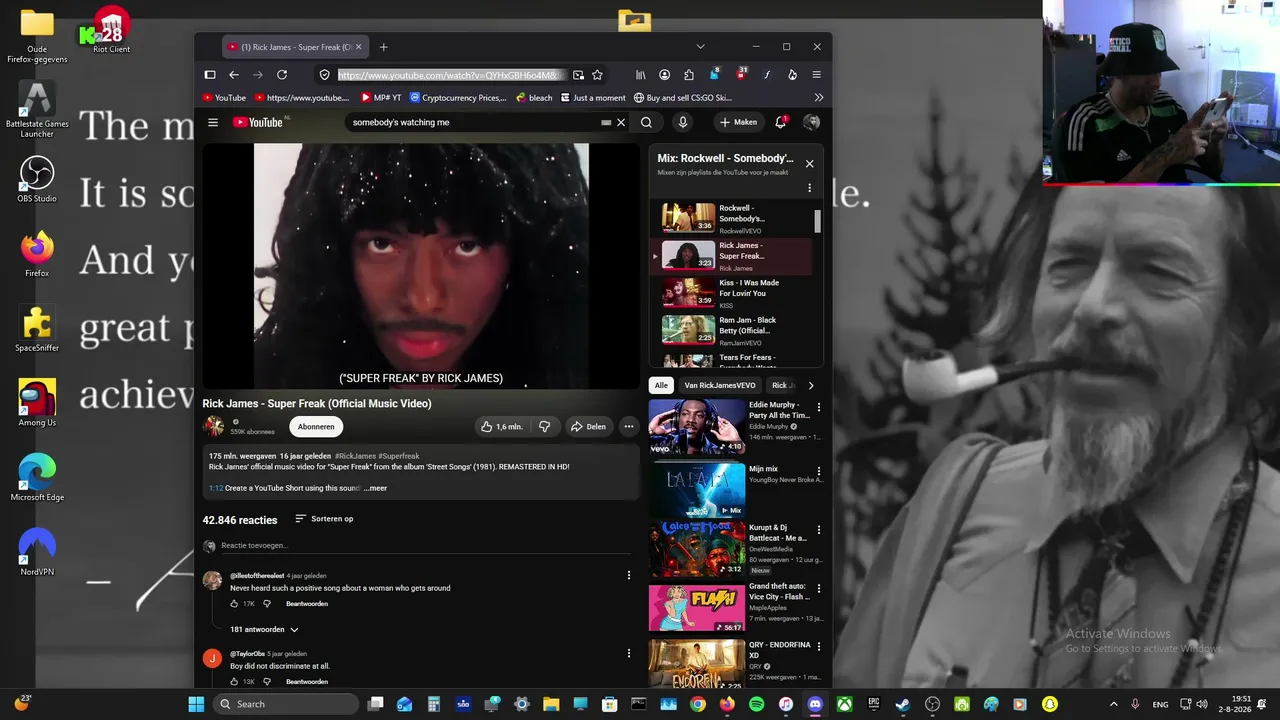
Task: Open Spotify from the taskbar
Action: [x=757, y=704]
